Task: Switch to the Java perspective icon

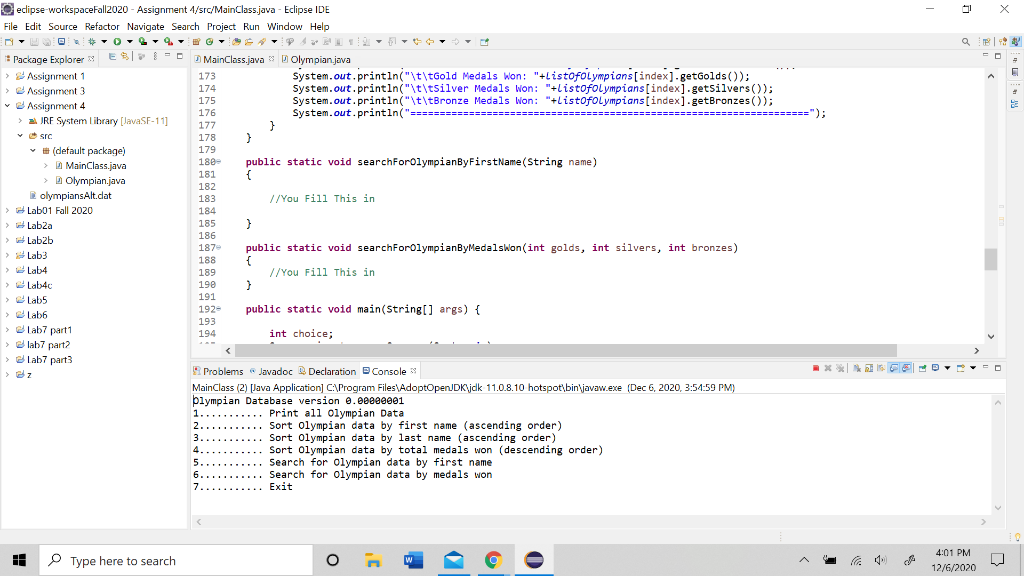Action: point(1015,42)
